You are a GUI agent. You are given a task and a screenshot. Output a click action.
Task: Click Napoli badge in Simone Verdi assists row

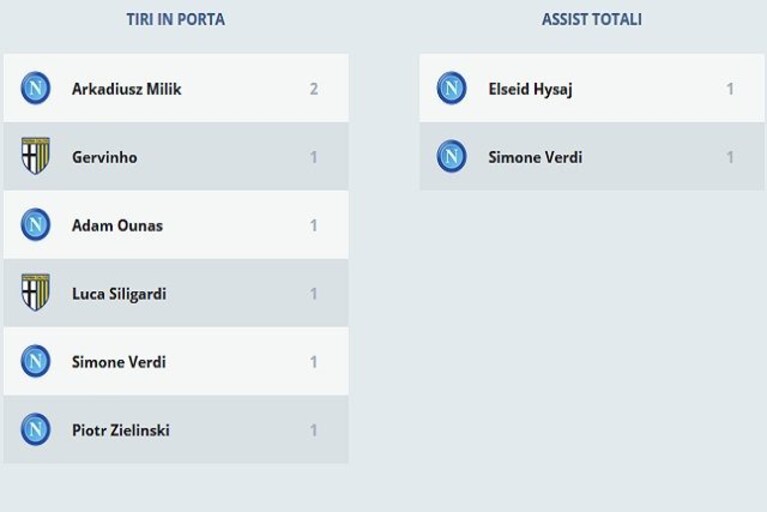[451, 156]
